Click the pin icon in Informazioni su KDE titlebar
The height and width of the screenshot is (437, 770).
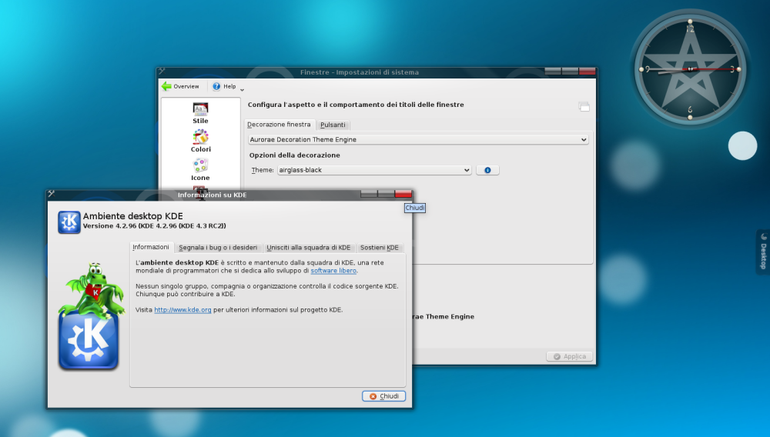[x=51, y=194]
